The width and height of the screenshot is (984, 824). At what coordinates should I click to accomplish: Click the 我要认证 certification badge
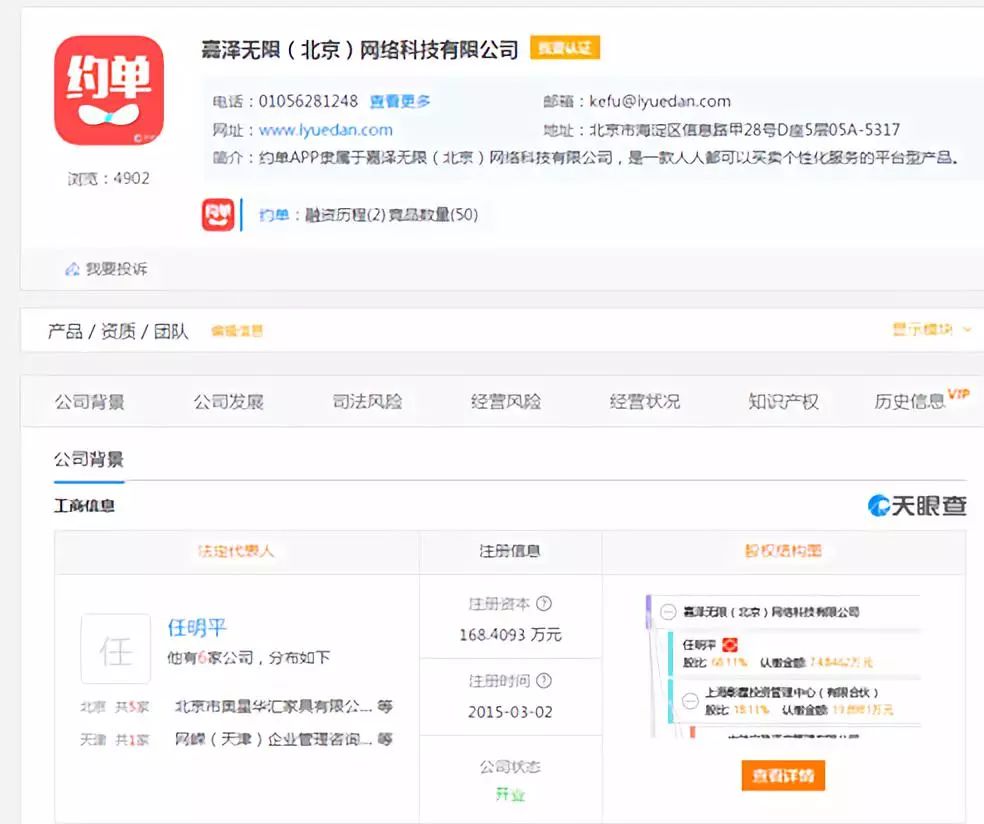point(565,48)
